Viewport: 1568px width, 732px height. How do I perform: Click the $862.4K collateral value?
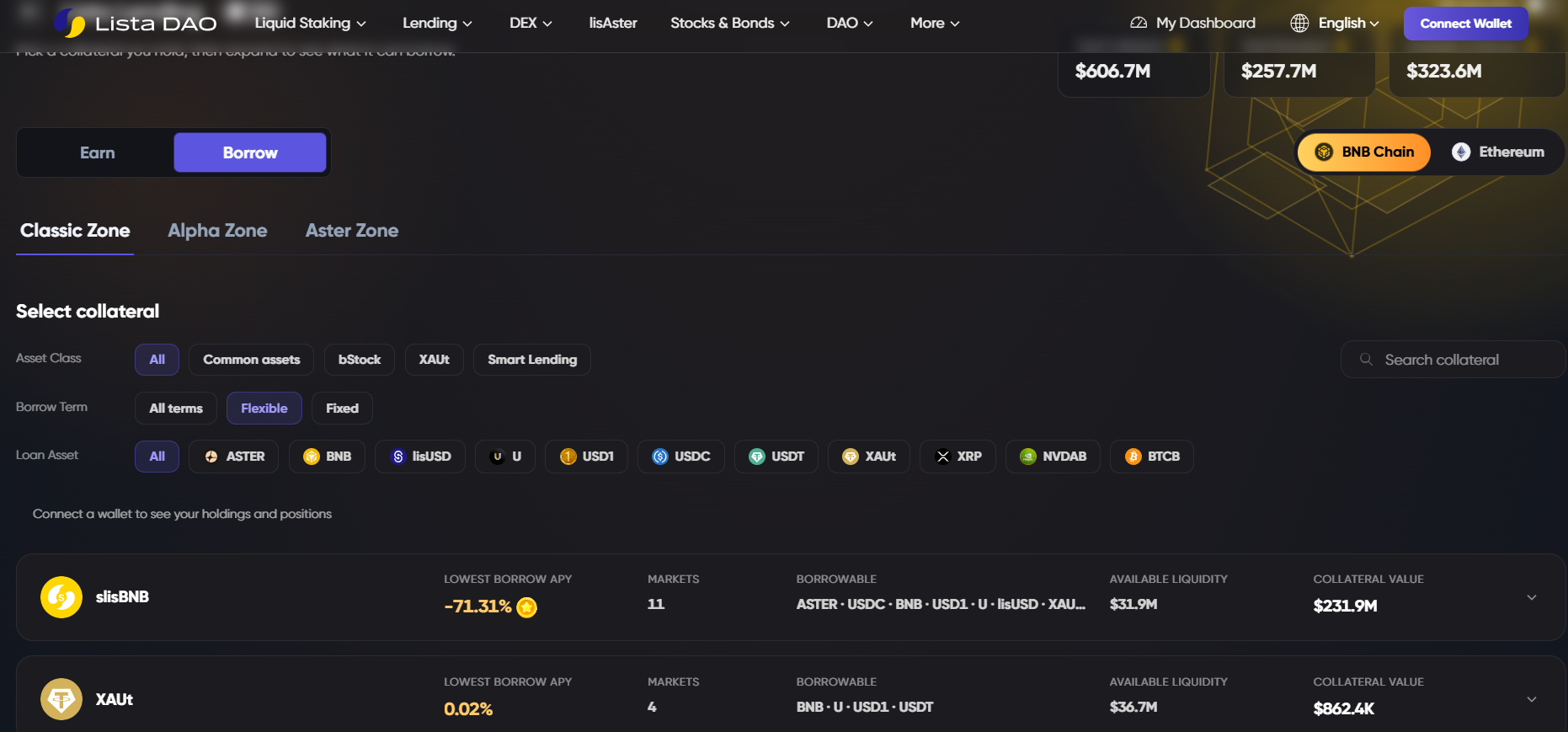coord(1343,709)
